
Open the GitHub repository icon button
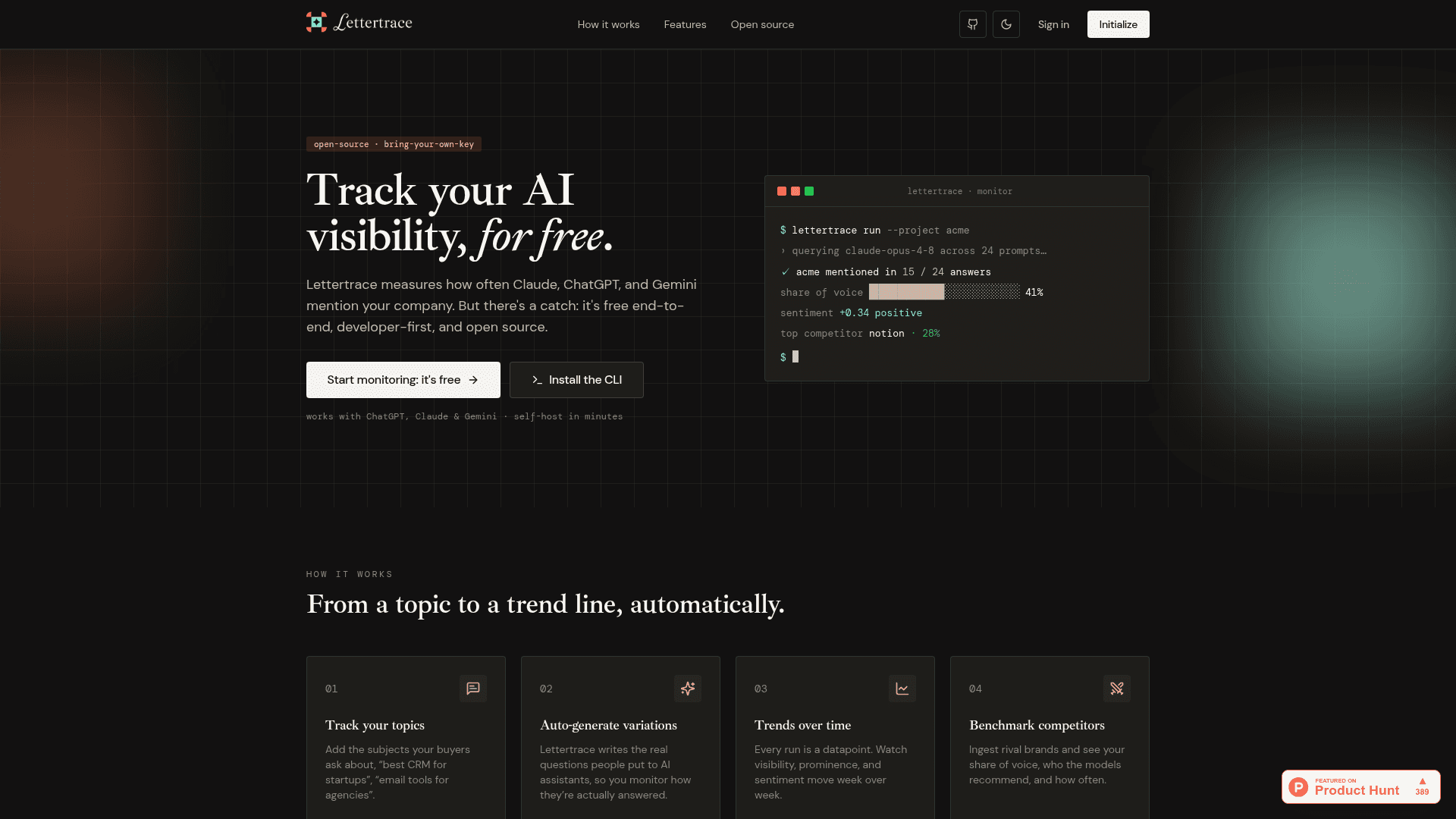(973, 24)
